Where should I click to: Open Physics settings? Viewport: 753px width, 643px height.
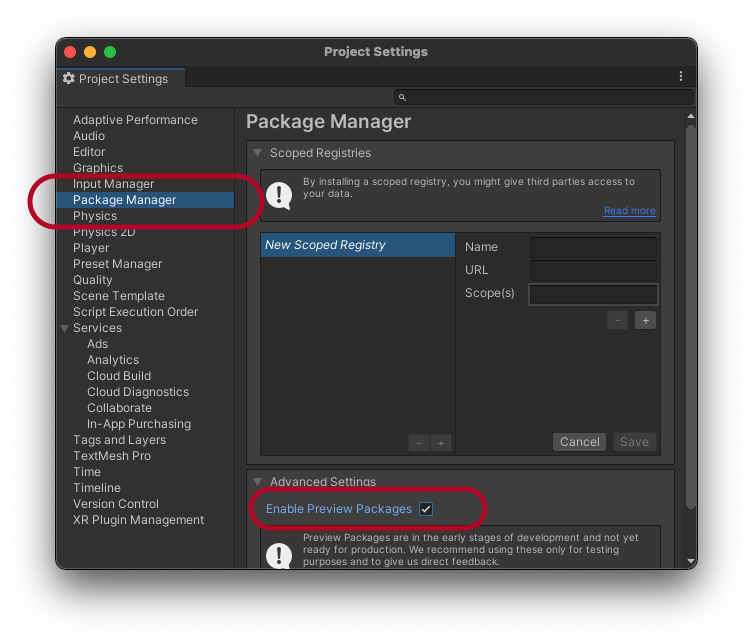(95, 216)
